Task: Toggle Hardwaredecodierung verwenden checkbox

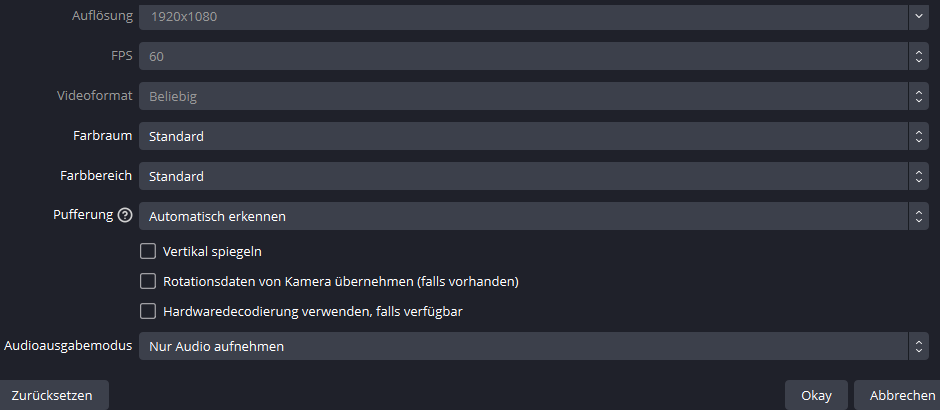Action: (148, 311)
